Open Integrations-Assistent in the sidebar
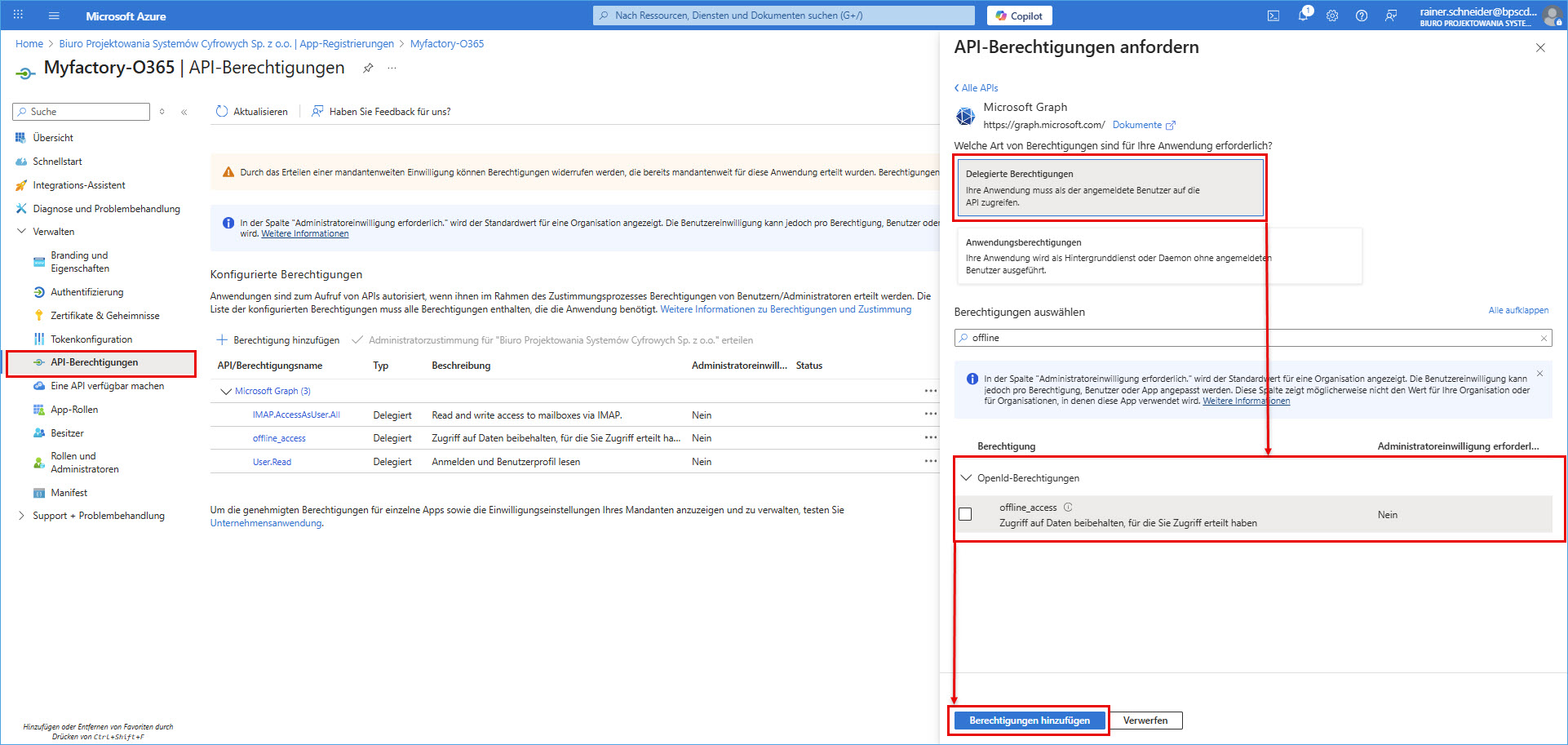 click(x=79, y=185)
